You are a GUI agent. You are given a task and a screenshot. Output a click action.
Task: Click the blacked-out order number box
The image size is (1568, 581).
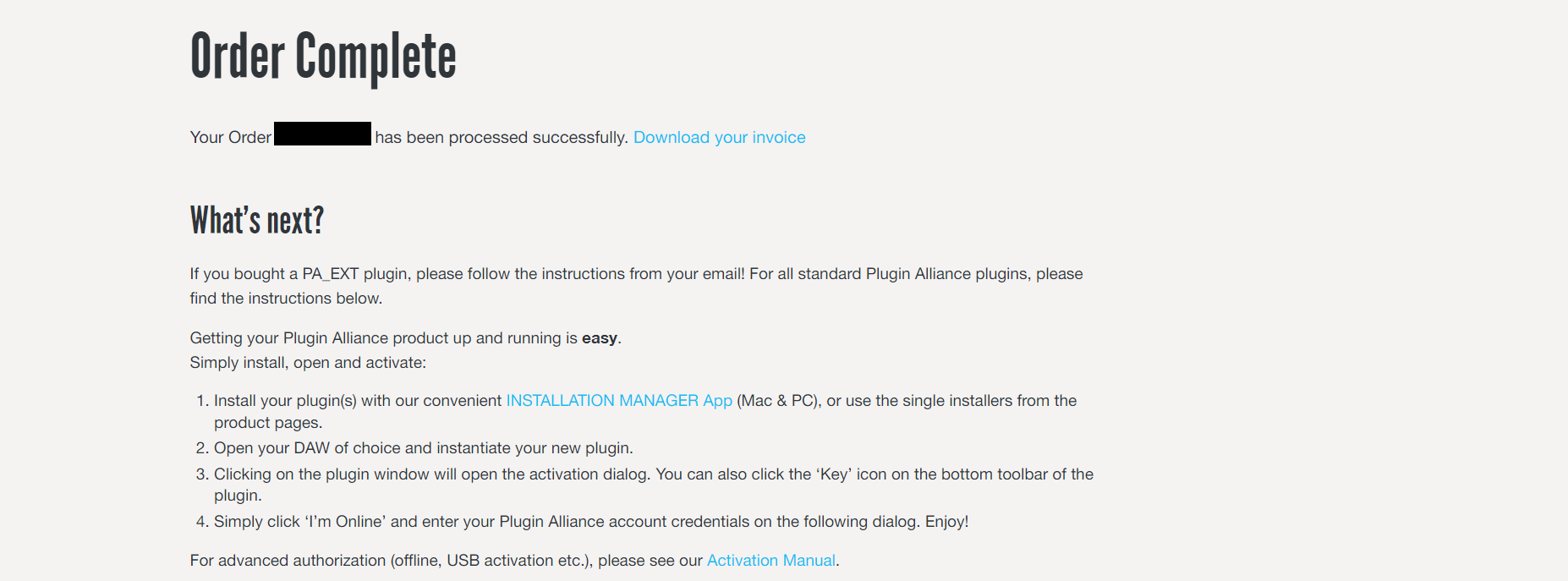323,134
